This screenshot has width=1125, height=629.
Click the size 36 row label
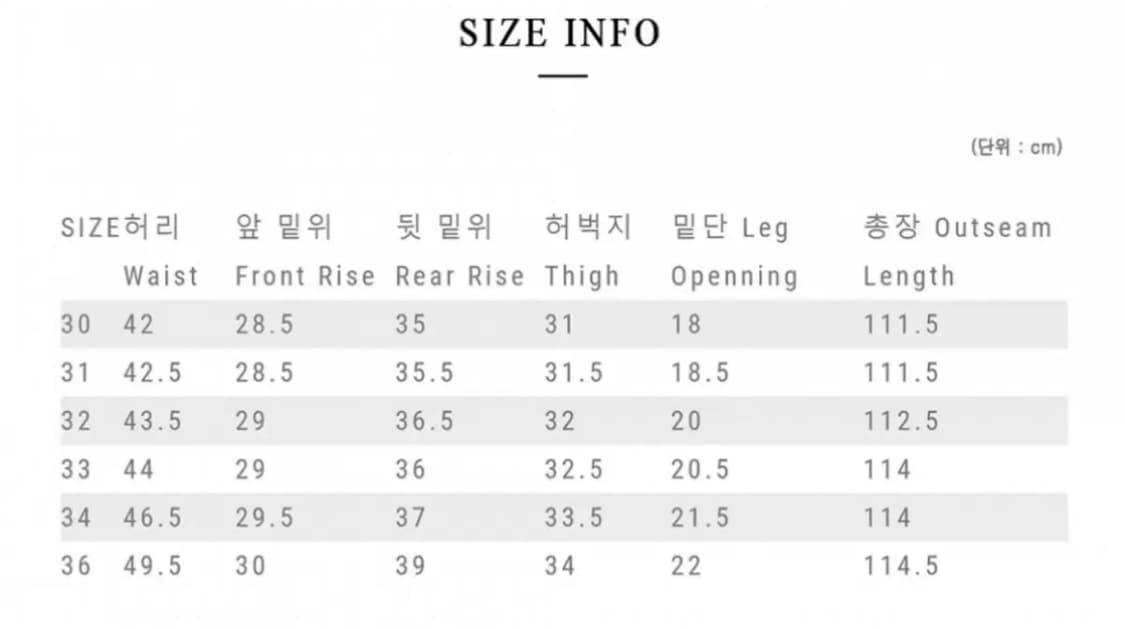(75, 566)
